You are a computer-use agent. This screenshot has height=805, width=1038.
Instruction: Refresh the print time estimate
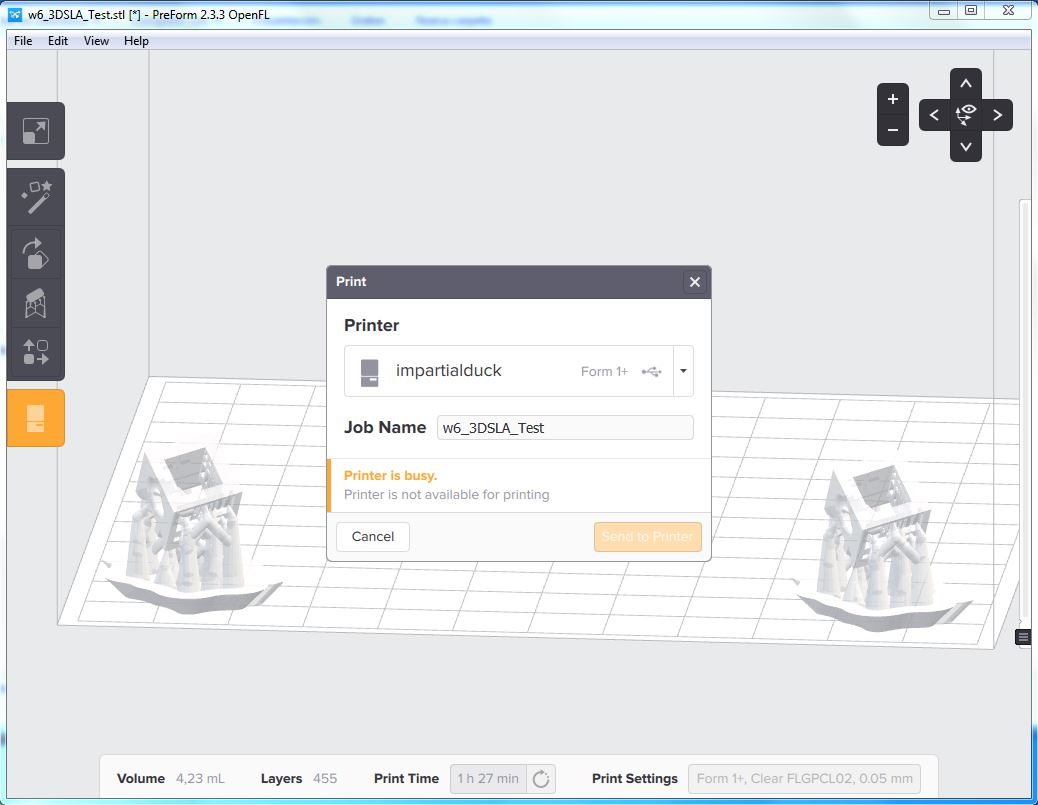point(541,779)
